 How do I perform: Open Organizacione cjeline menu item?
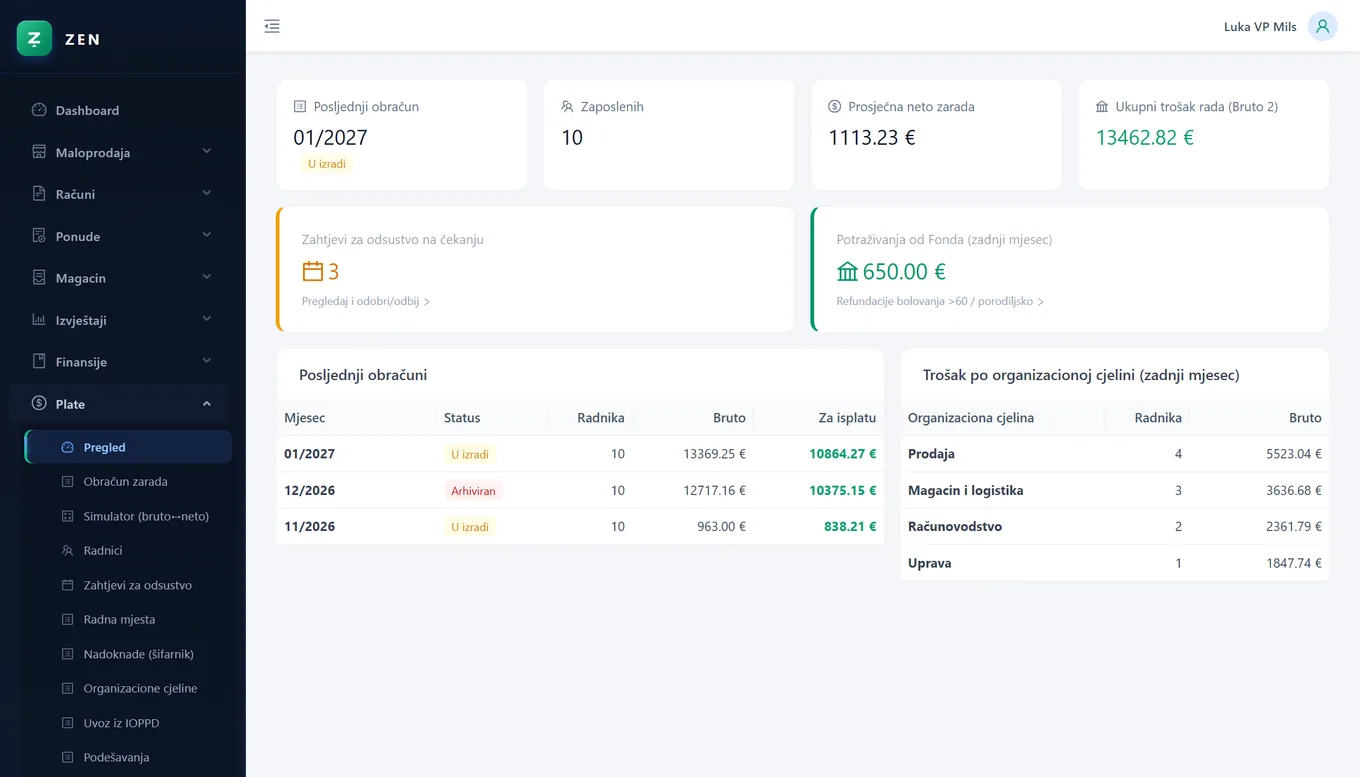click(x=128, y=689)
